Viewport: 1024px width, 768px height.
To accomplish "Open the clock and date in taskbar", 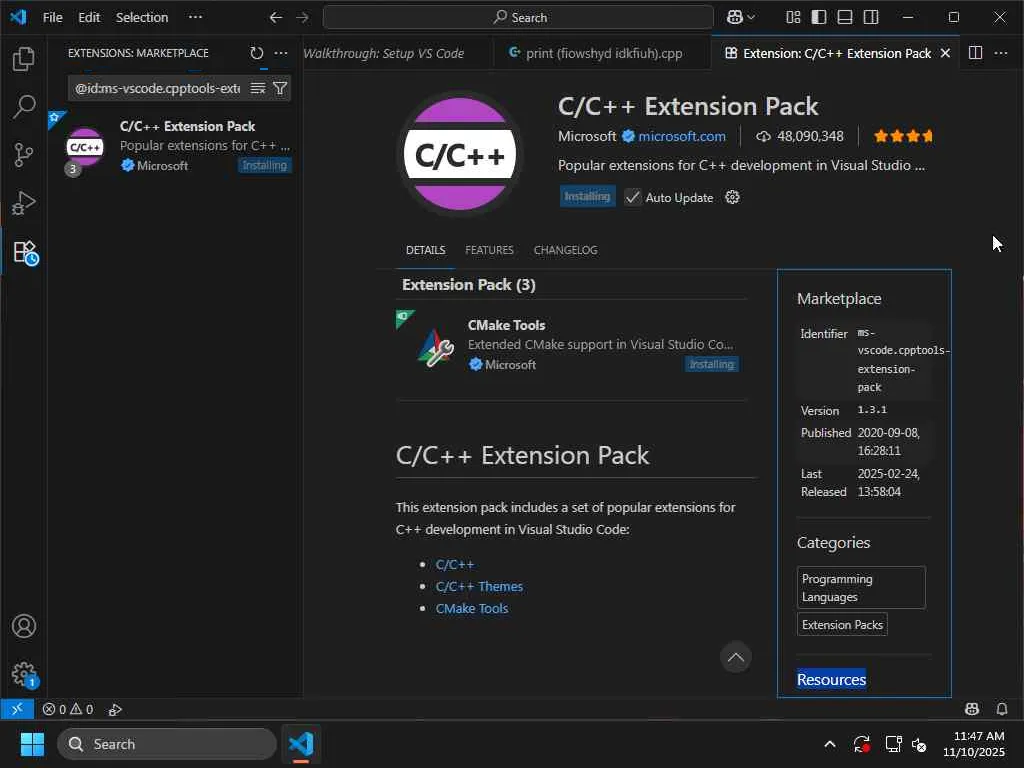I will [x=974, y=744].
